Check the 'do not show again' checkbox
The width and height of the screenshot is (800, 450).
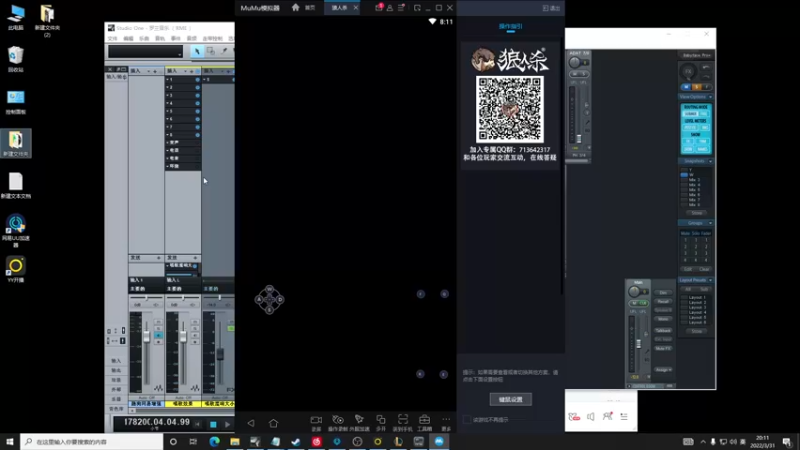point(467,419)
